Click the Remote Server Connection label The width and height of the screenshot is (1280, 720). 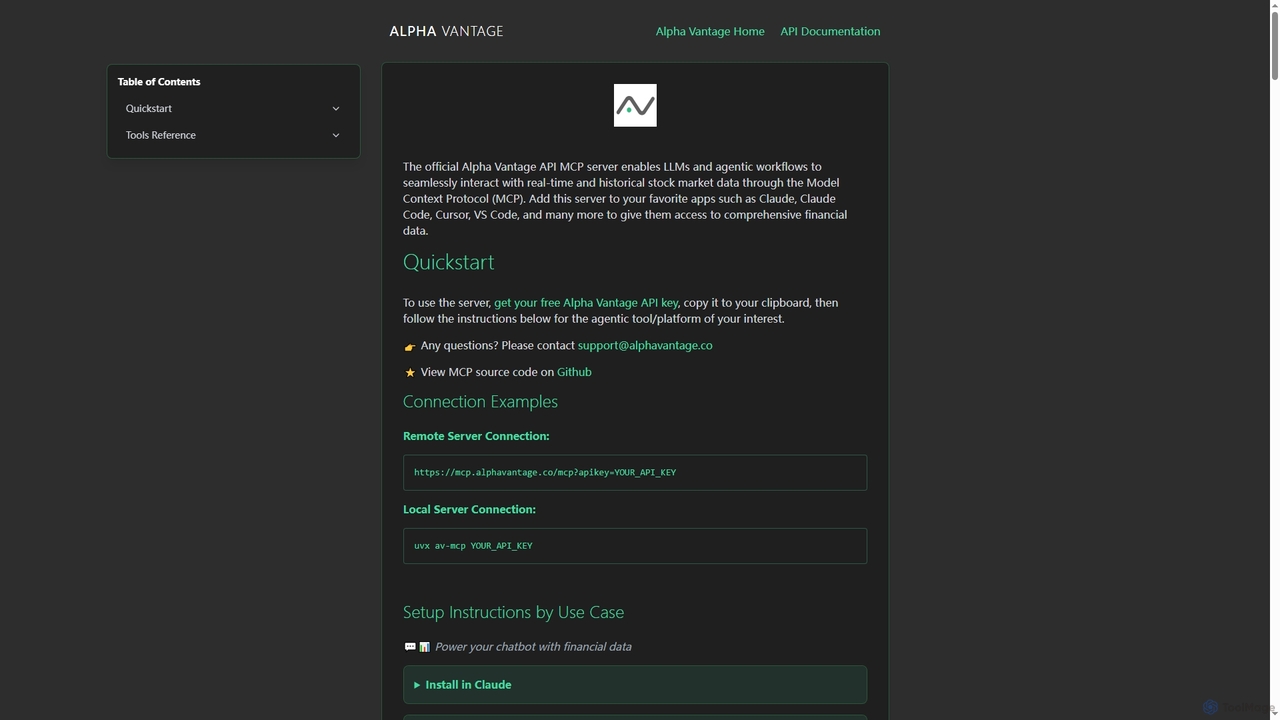(x=476, y=436)
